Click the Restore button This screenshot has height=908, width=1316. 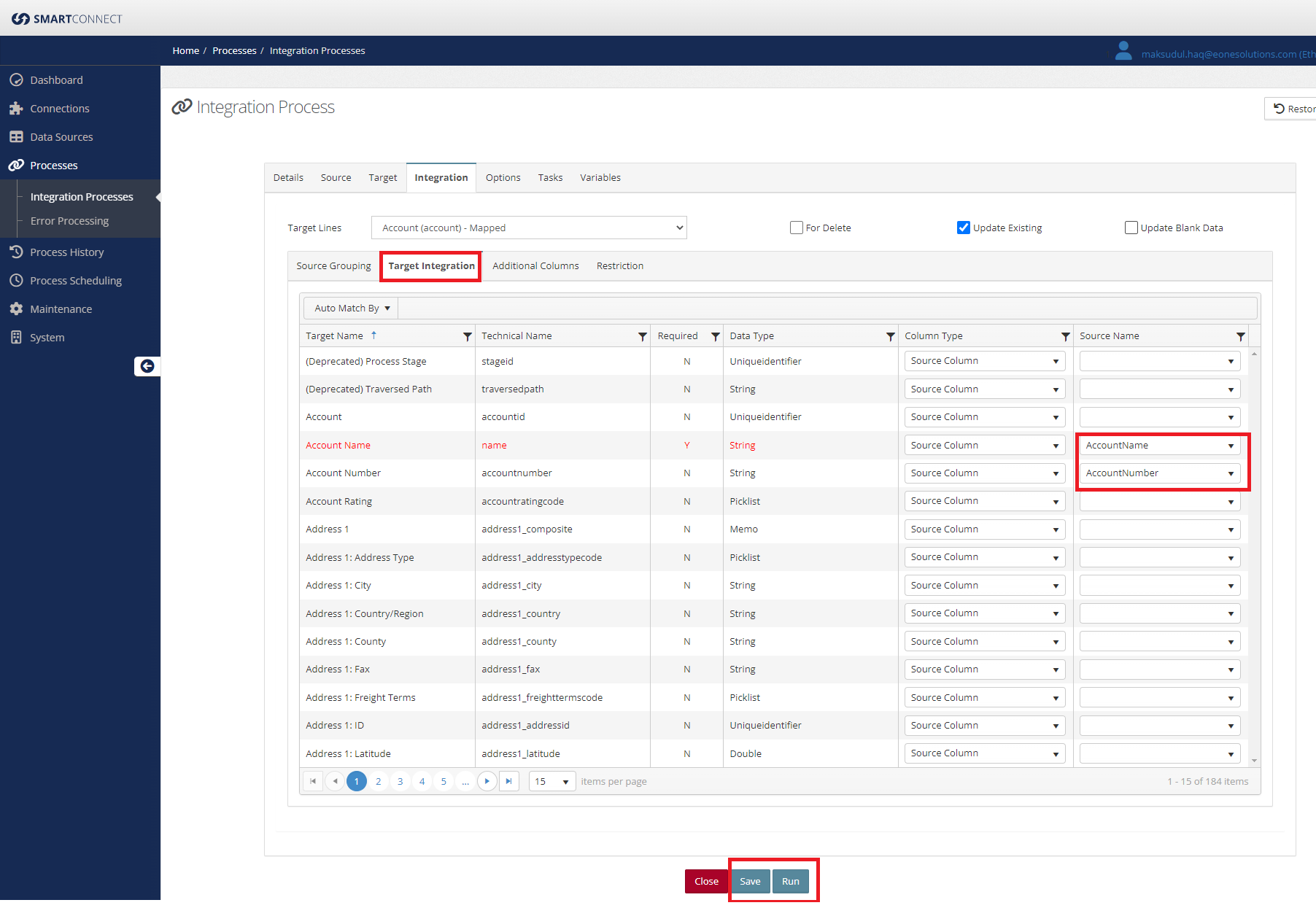point(1290,109)
